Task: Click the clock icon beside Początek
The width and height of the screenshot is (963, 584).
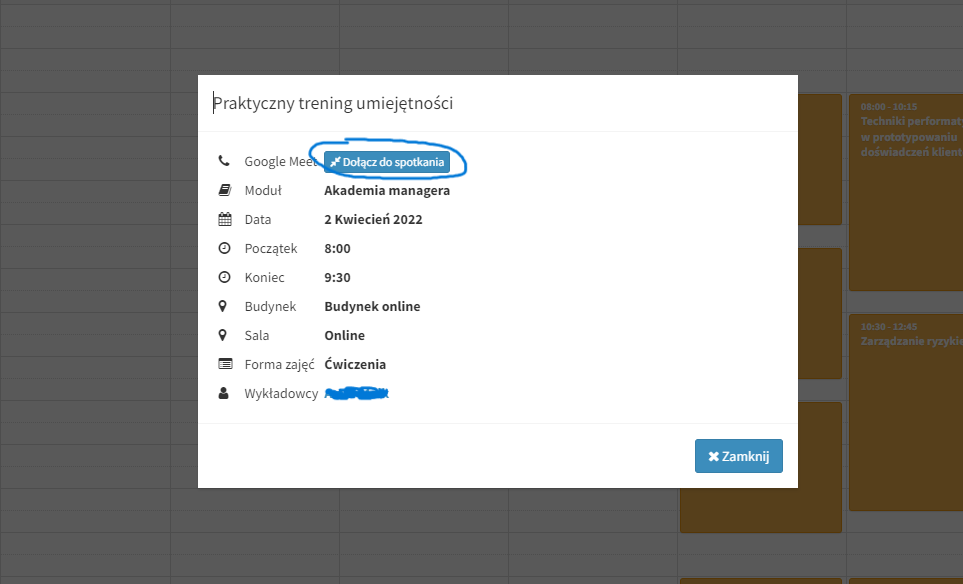Action: coord(224,248)
